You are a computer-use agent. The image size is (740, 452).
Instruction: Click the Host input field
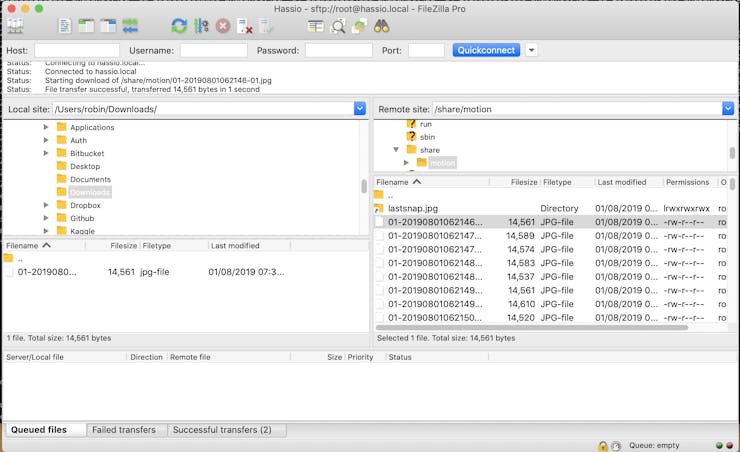click(77, 50)
